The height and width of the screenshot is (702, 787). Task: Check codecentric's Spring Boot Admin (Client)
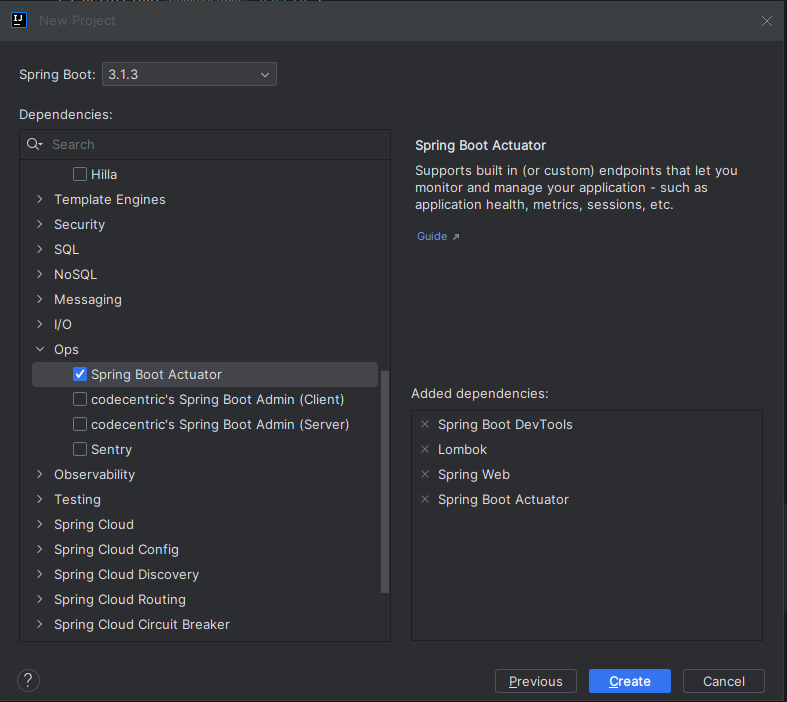pos(80,399)
